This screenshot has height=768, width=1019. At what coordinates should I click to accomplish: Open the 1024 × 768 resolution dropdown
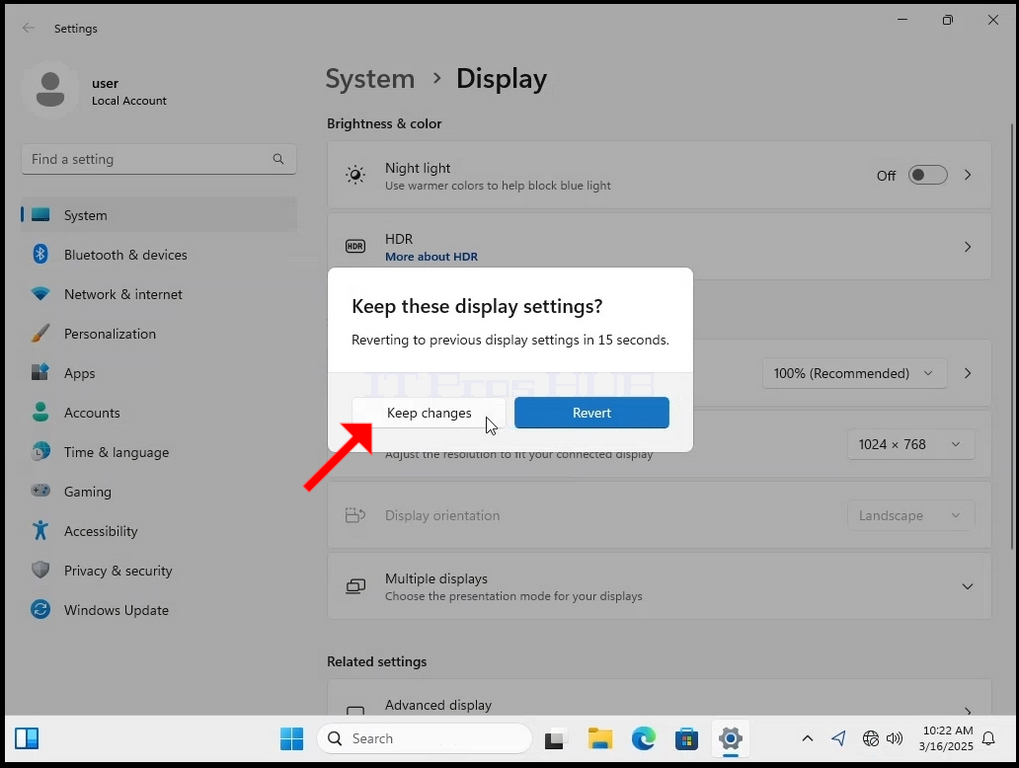pyautogui.click(x=910, y=444)
